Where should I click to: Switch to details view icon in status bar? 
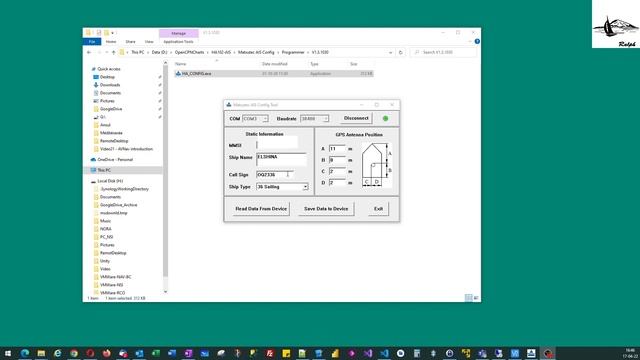click(x=469, y=298)
